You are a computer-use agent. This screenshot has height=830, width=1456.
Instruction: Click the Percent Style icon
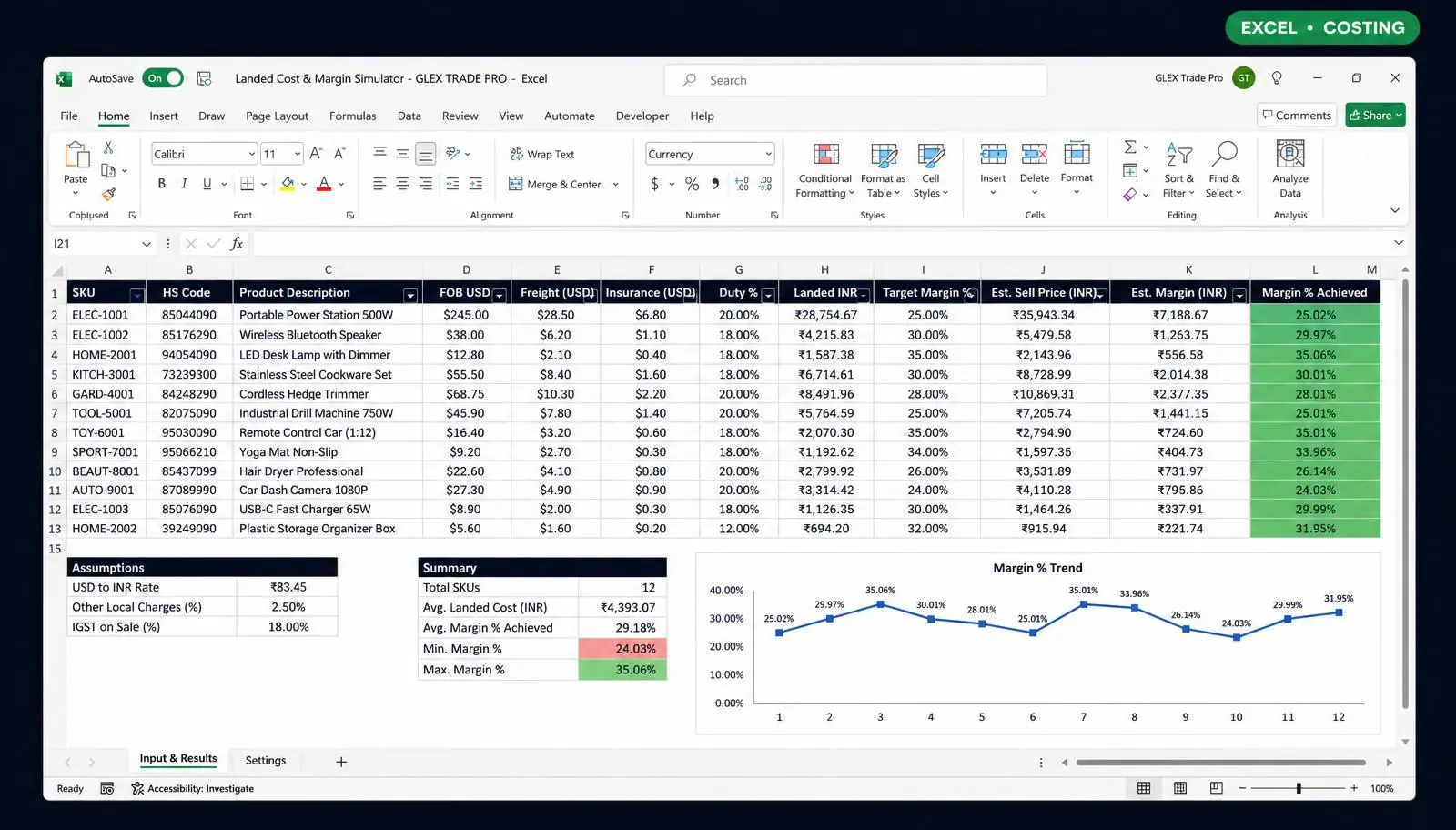[692, 184]
